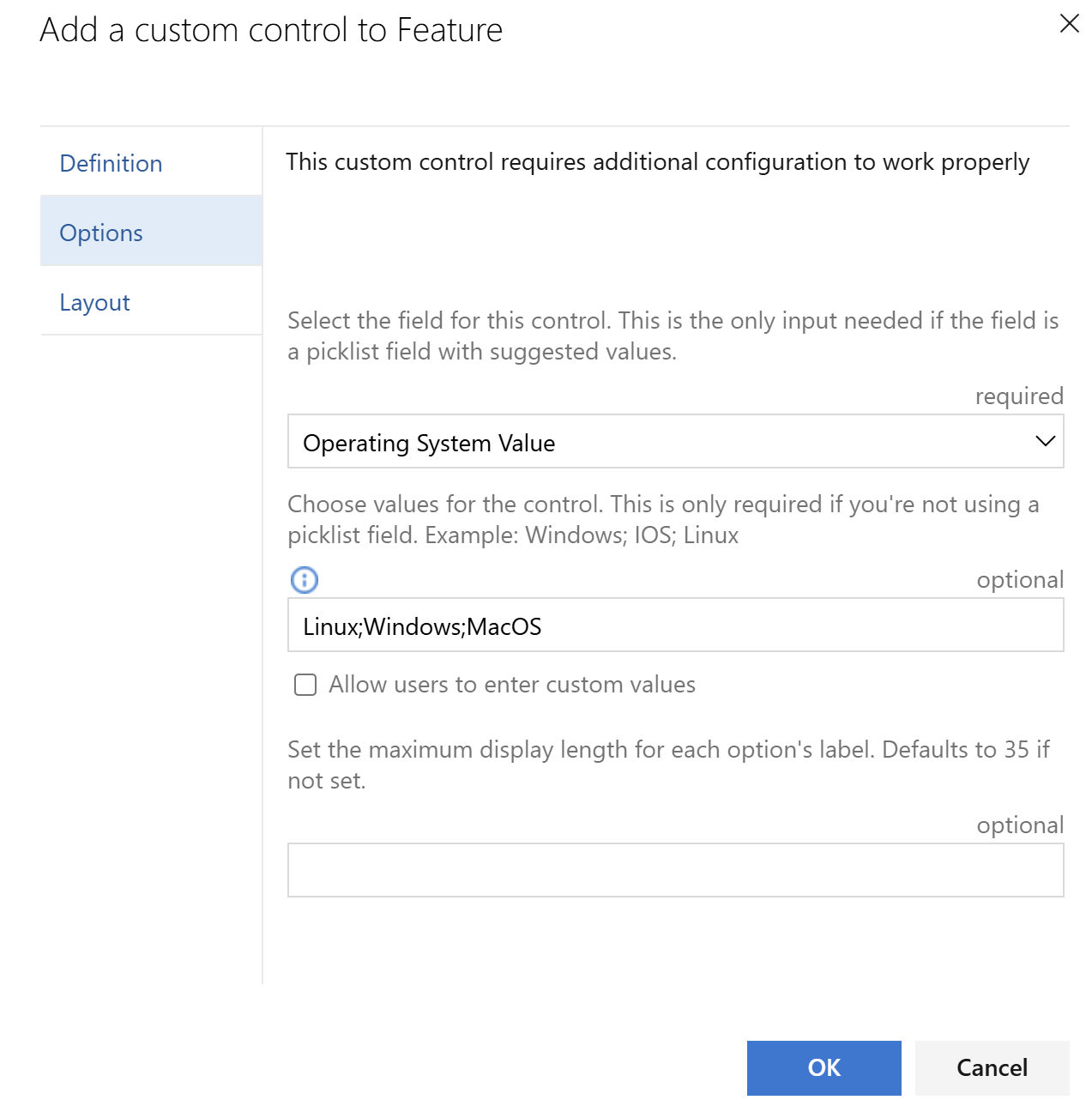The height and width of the screenshot is (1112, 1092).
Task: Click the 'Choose values for the control' description
Action: [x=662, y=519]
